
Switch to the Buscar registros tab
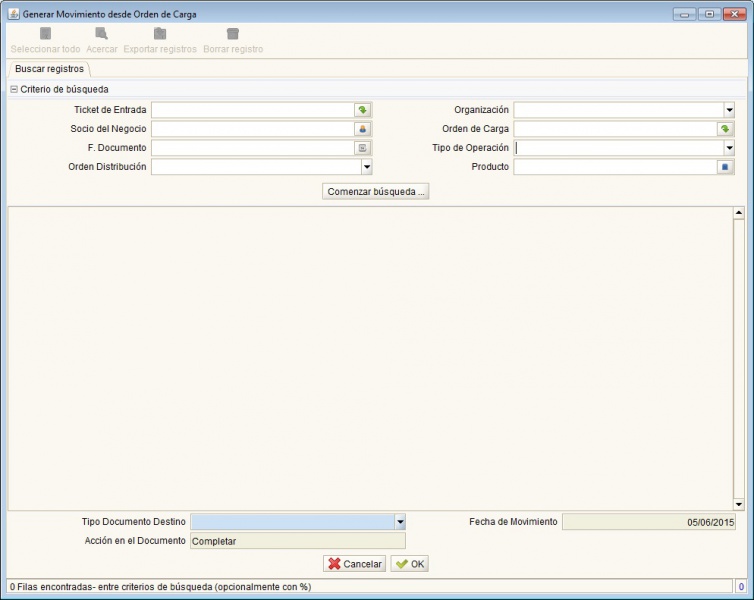pos(49,69)
